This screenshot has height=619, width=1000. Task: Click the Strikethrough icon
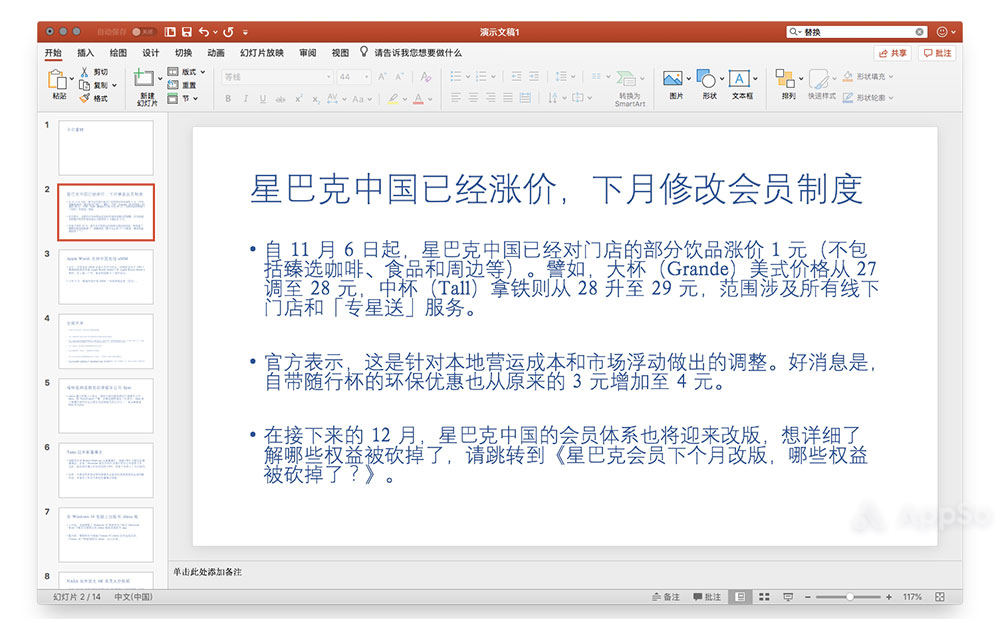click(281, 99)
